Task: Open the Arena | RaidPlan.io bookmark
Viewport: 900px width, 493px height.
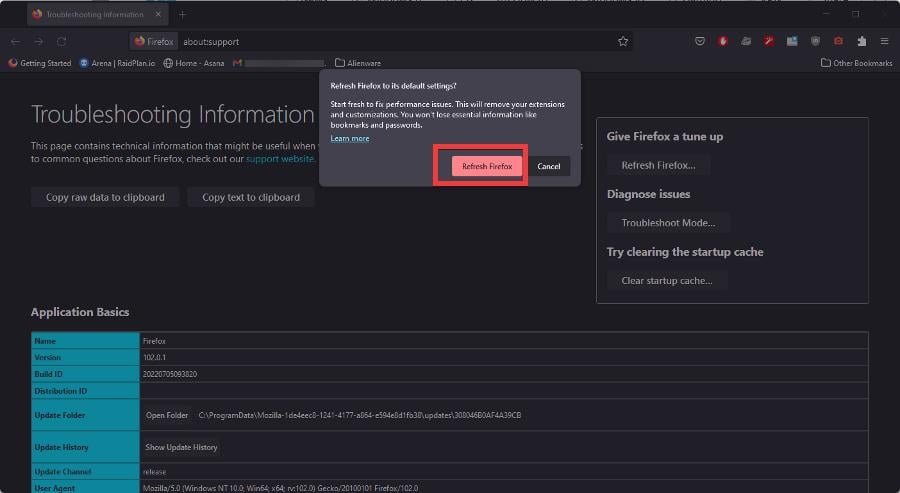Action: pos(117,63)
